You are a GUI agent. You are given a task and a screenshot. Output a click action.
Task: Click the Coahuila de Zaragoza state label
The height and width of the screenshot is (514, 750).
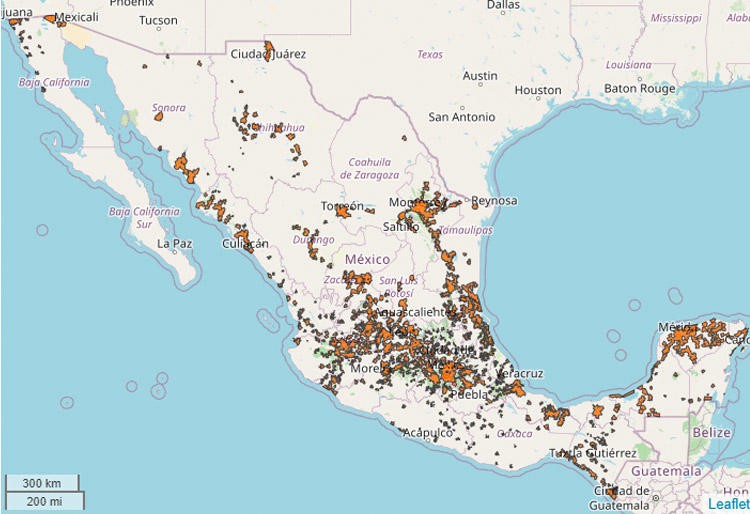(375, 168)
